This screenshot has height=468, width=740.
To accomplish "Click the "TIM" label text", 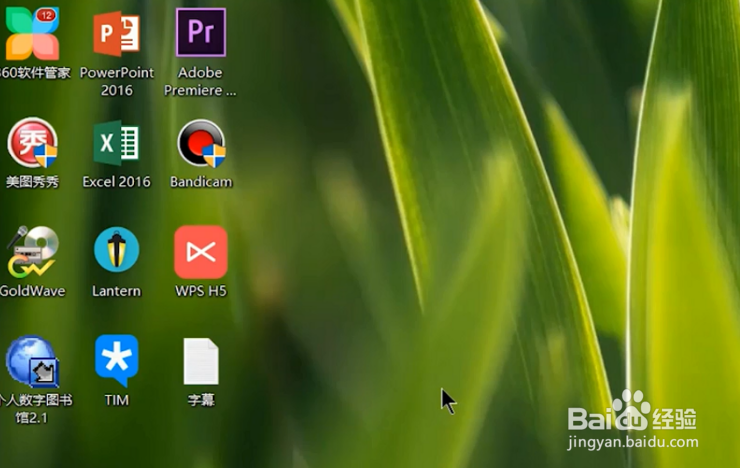I will pyautogui.click(x=117, y=400).
